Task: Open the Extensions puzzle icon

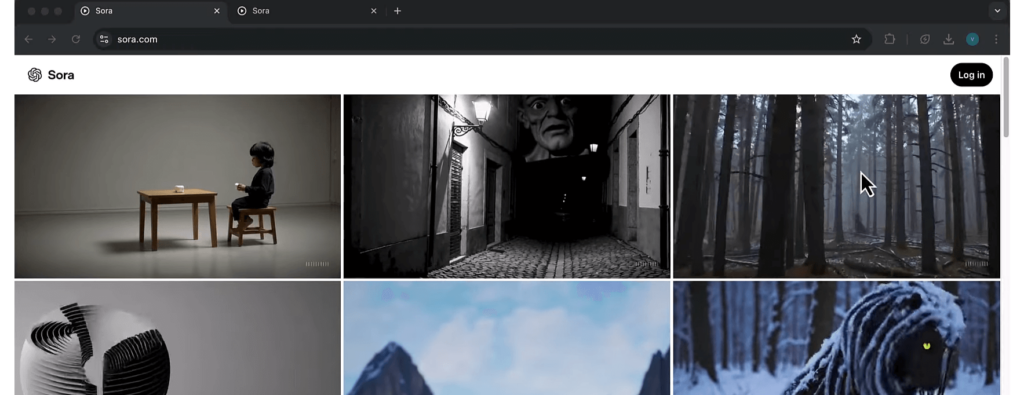Action: click(889, 39)
